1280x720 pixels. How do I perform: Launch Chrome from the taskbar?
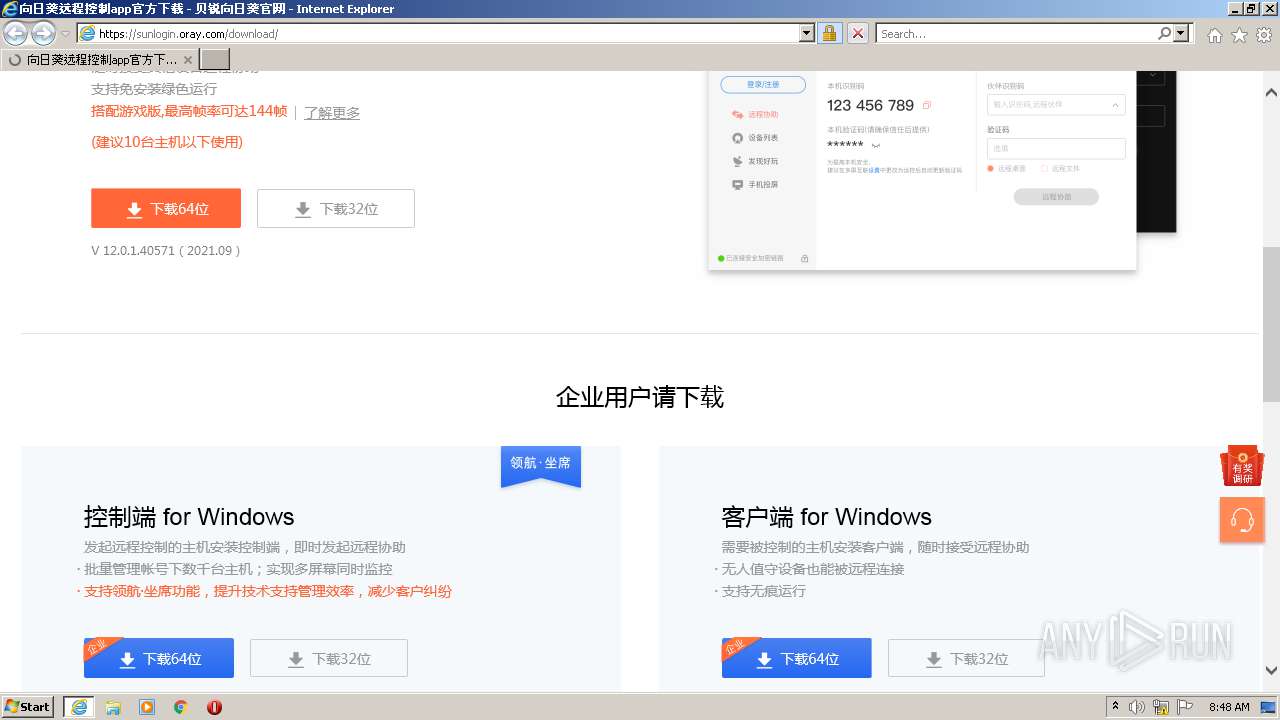click(x=180, y=707)
